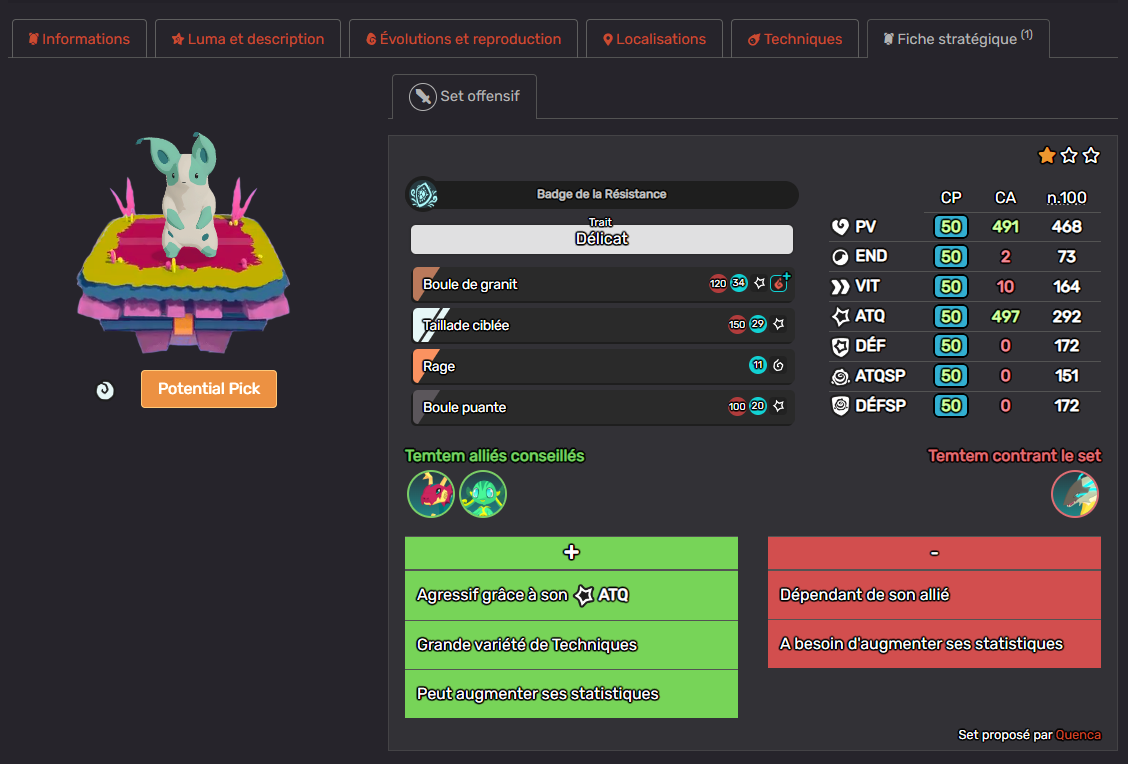The height and width of the screenshot is (764, 1128).
Task: Click the ATQSP CP value 50
Action: tap(950, 376)
